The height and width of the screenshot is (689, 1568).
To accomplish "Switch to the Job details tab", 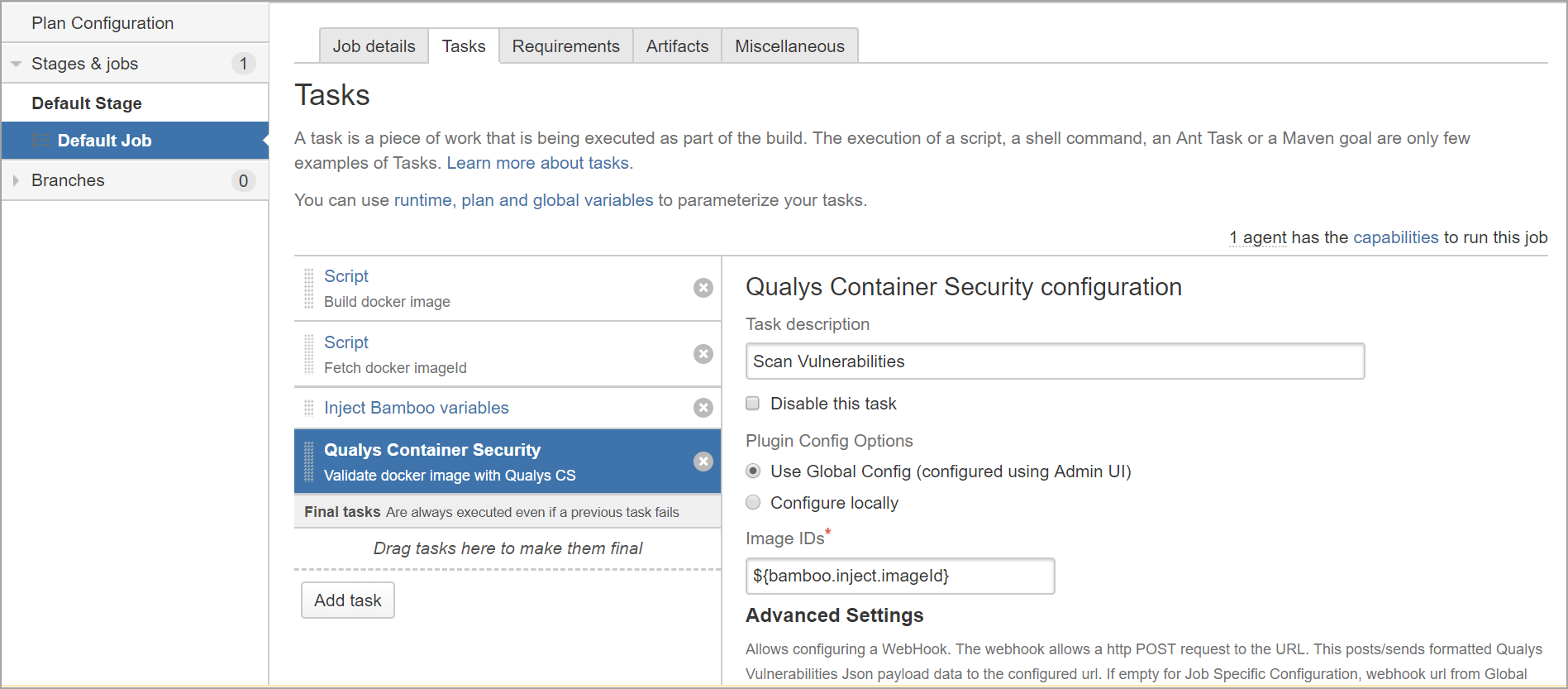I will point(374,46).
